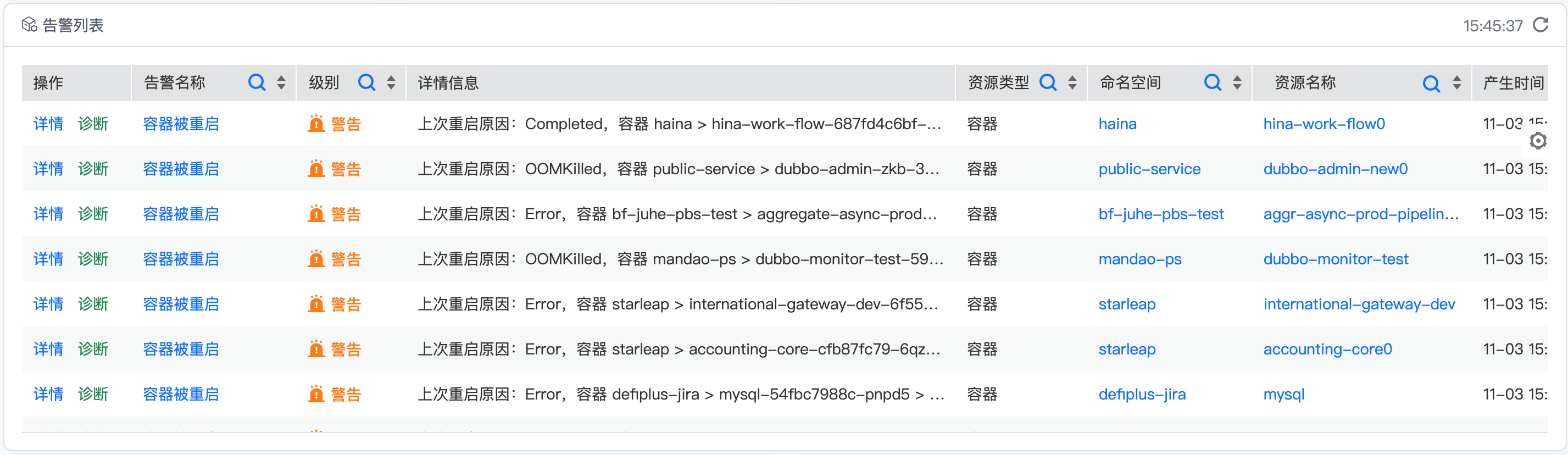
Task: Open the international-gateway-dev resource link
Action: [x=1359, y=304]
